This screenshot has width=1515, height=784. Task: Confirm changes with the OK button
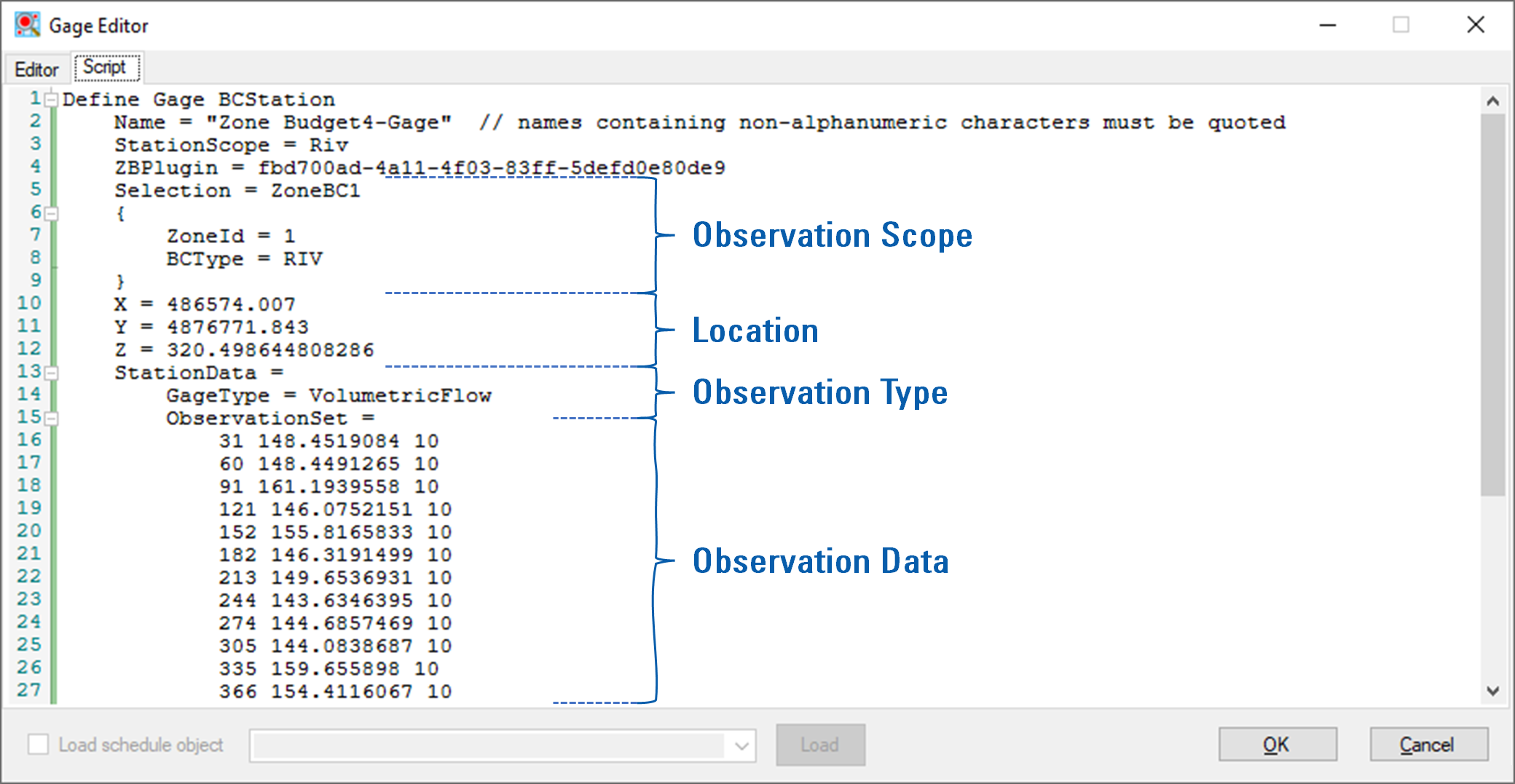1277,744
